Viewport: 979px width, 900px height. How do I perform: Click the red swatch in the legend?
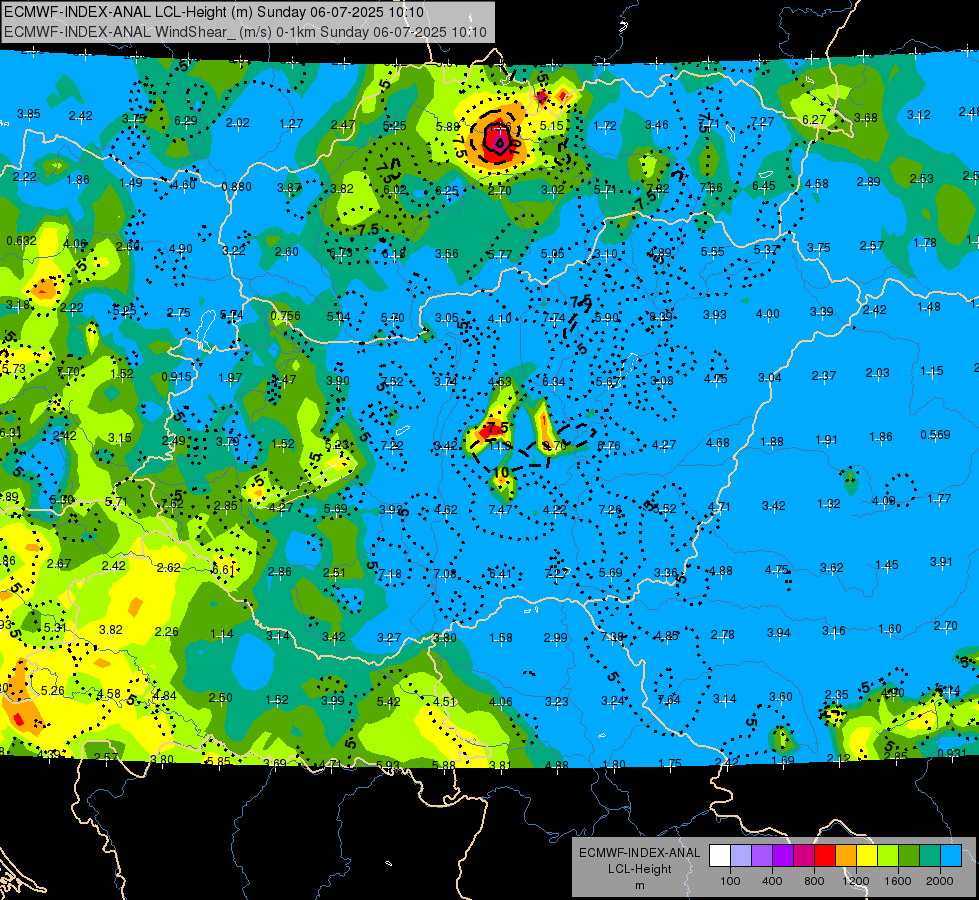[x=825, y=856]
